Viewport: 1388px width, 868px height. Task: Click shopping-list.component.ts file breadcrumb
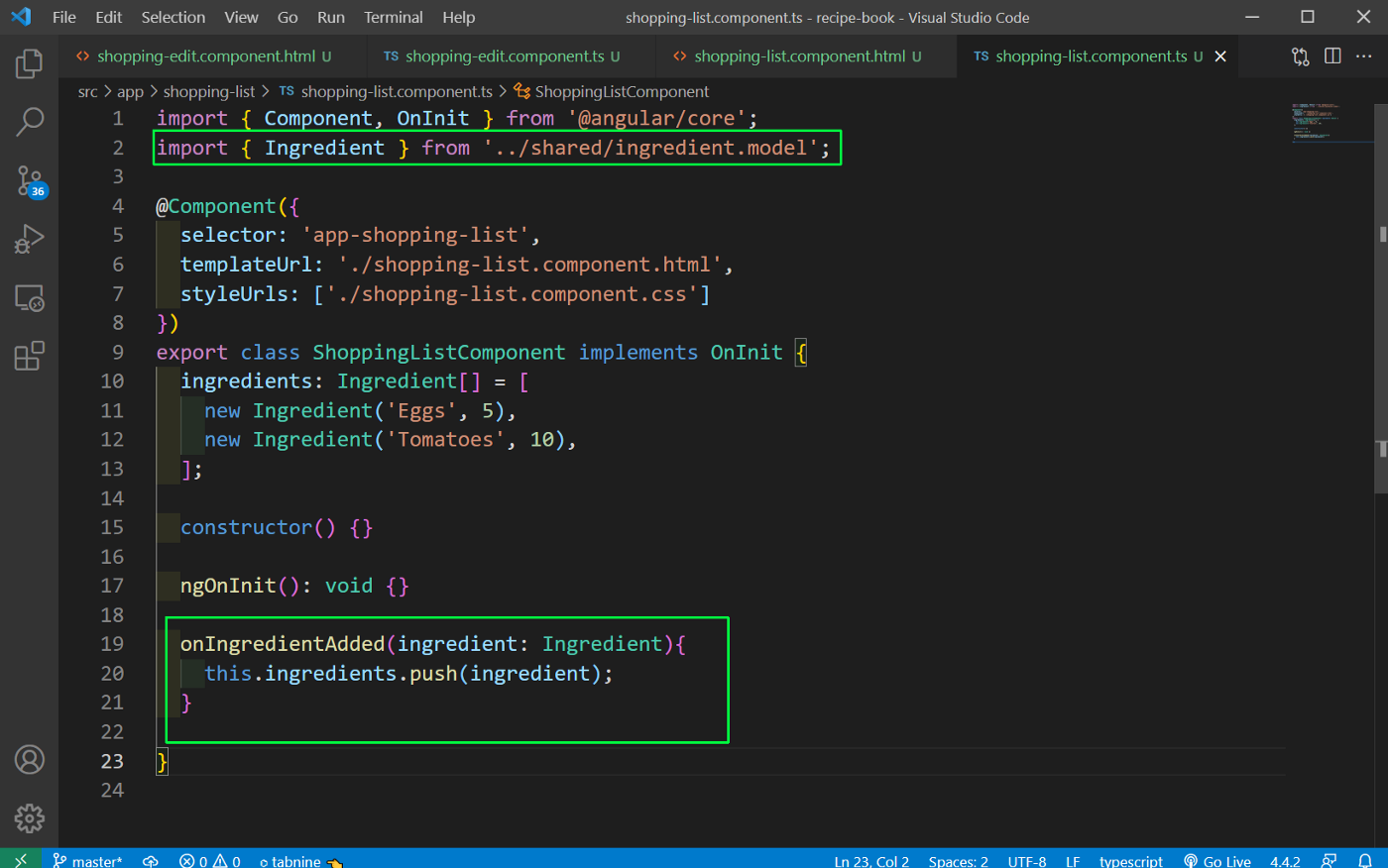[x=386, y=91]
